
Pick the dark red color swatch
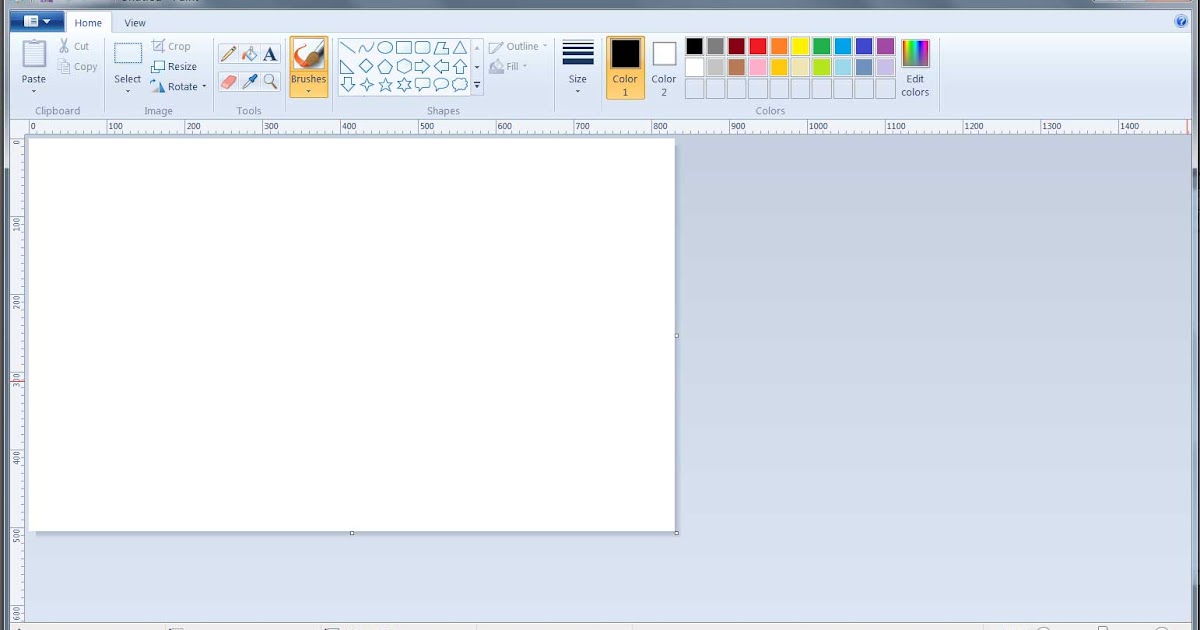pyautogui.click(x=737, y=46)
